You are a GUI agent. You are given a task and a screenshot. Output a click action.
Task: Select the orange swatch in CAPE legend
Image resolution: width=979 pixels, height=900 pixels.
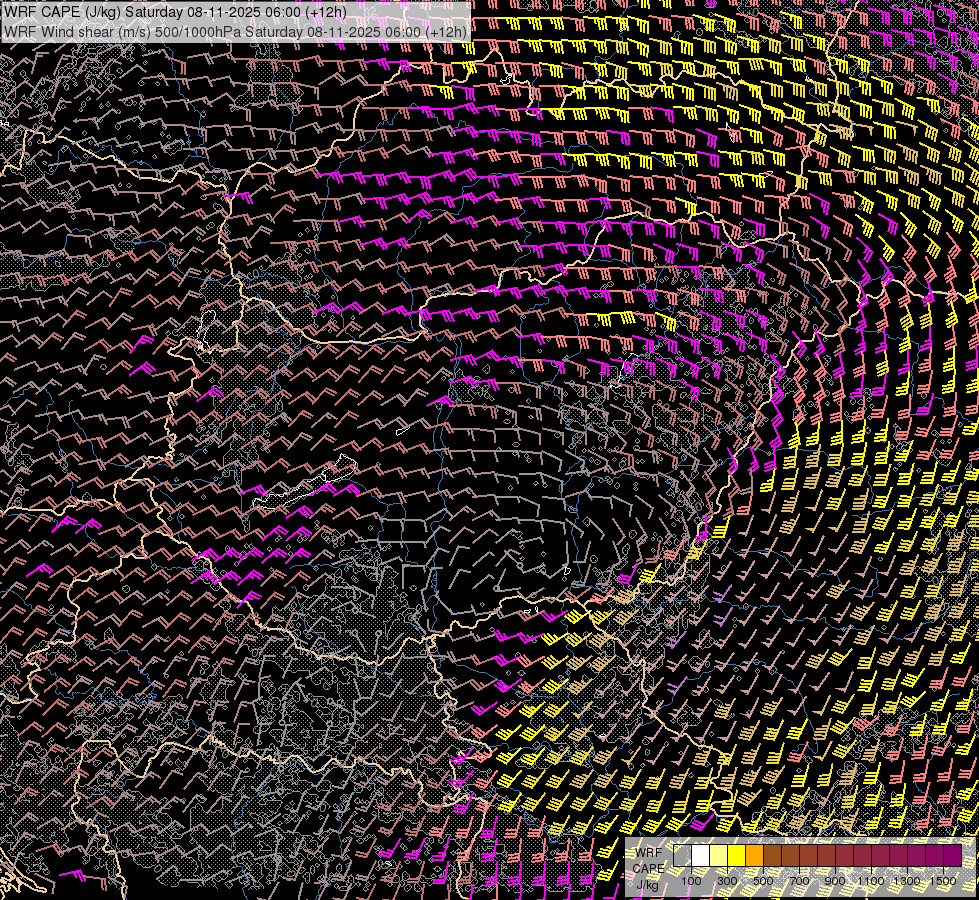coord(754,856)
